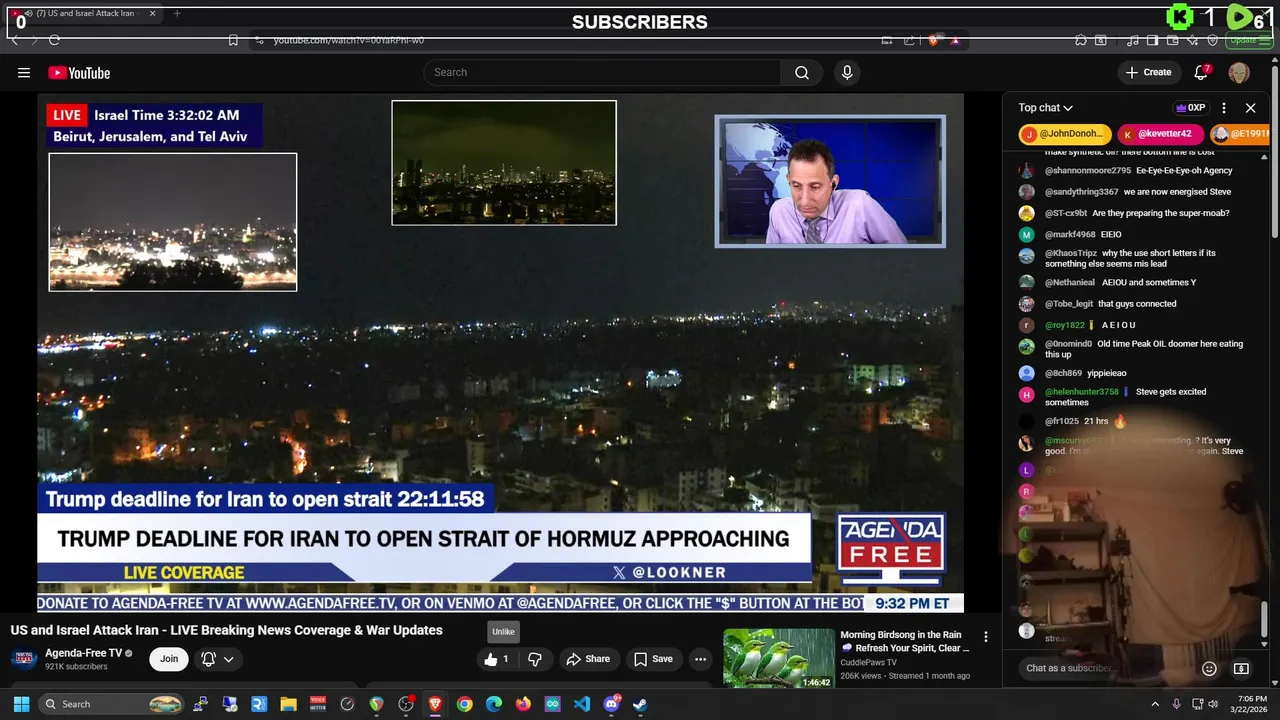Open Brave browser in the taskbar

point(435,704)
